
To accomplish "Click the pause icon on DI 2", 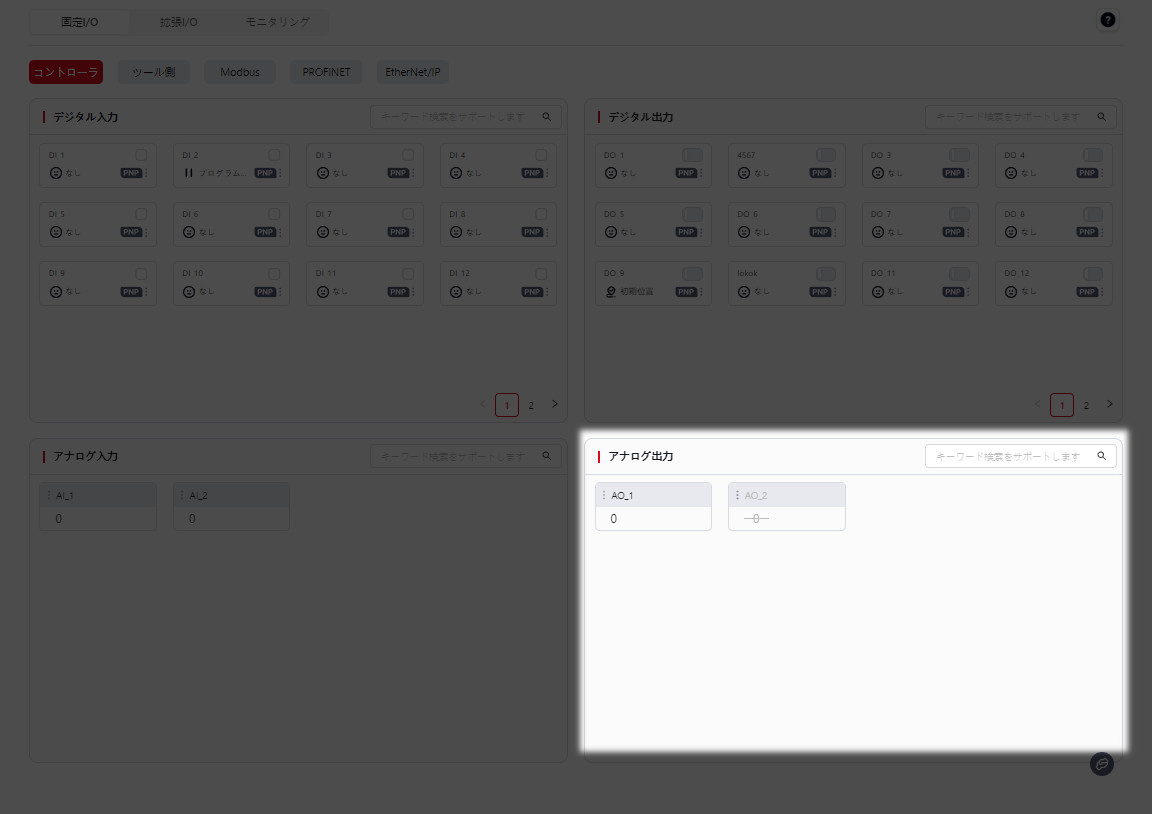I will [188, 173].
